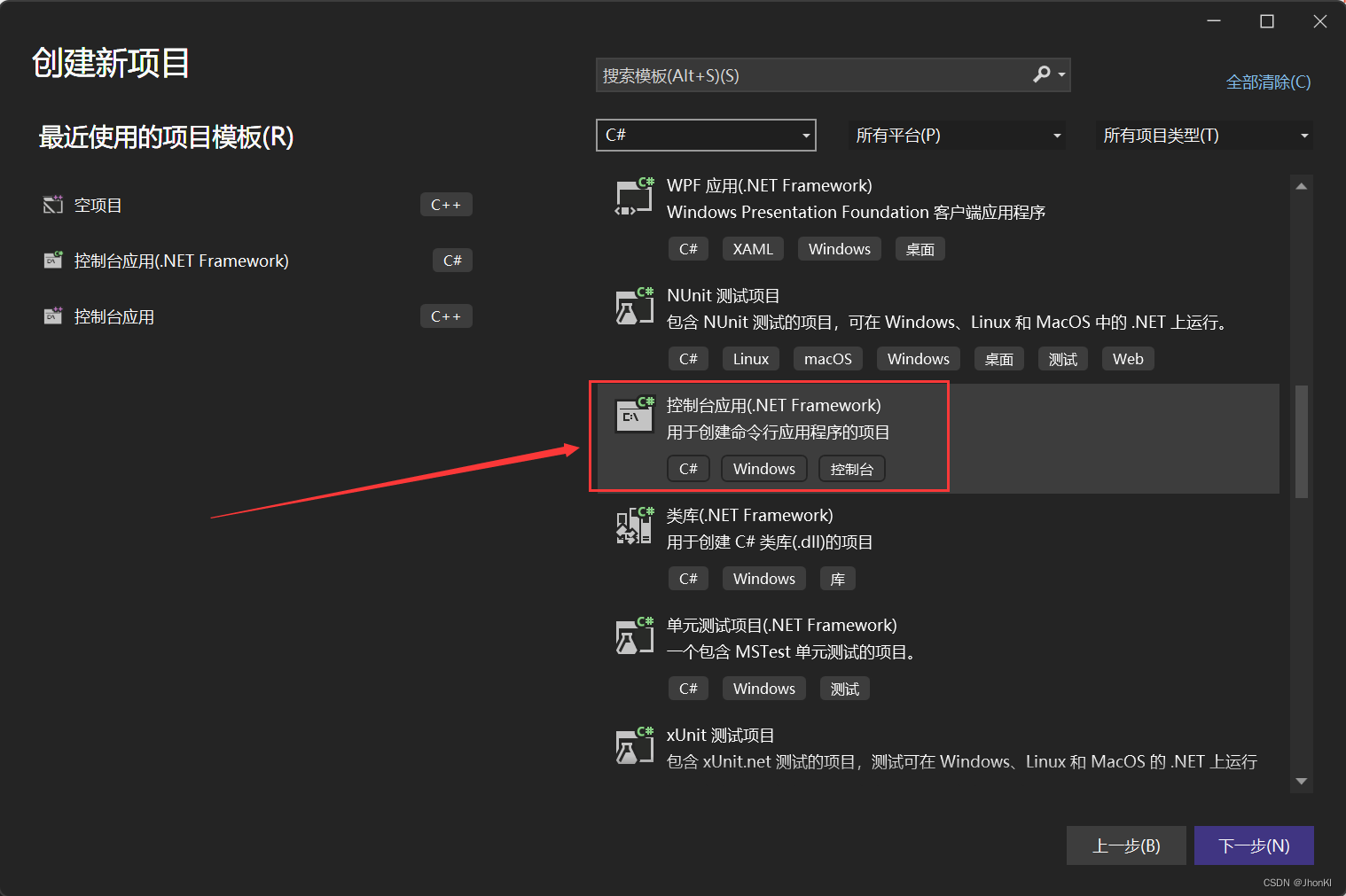The image size is (1346, 896).
Task: Select NUnit 测试项目 template title
Action: pyautogui.click(x=724, y=295)
